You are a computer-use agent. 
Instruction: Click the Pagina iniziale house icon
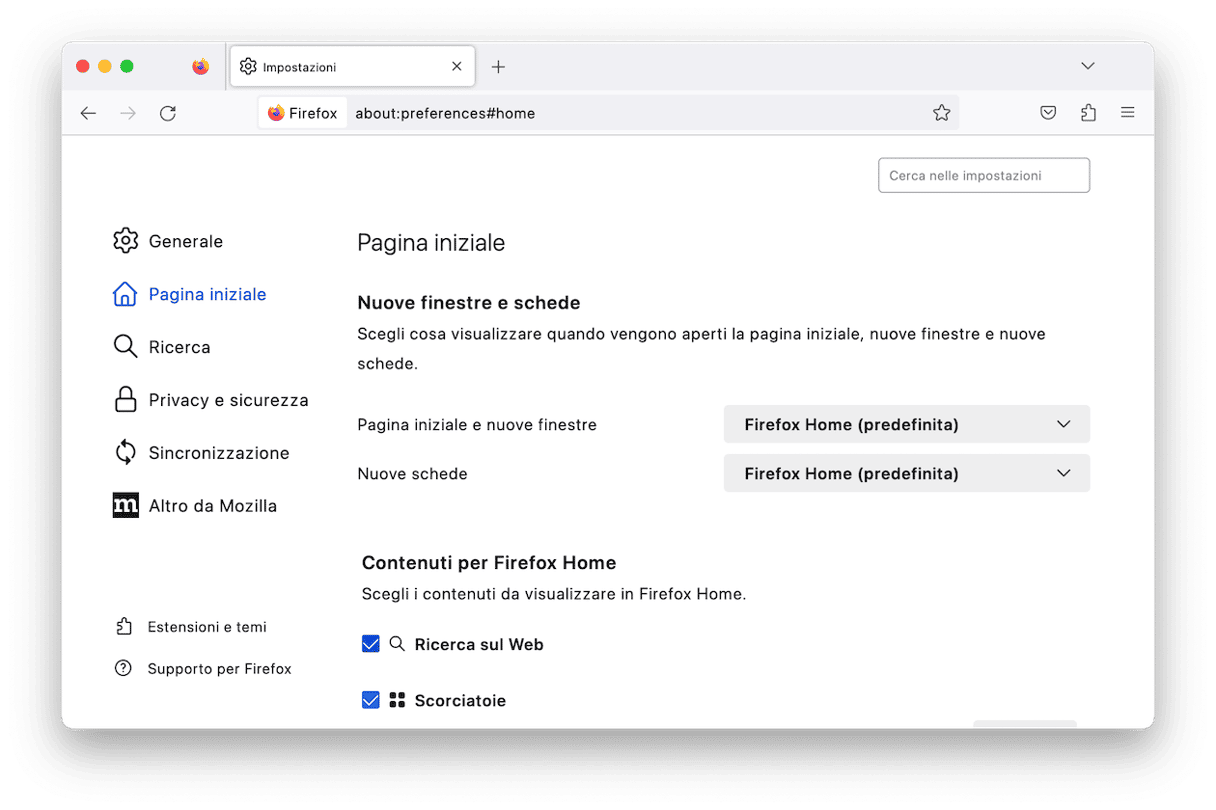pos(125,294)
